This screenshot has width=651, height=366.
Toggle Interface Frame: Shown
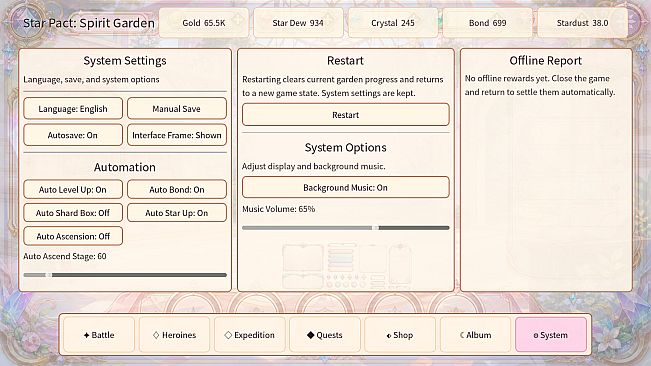177,135
